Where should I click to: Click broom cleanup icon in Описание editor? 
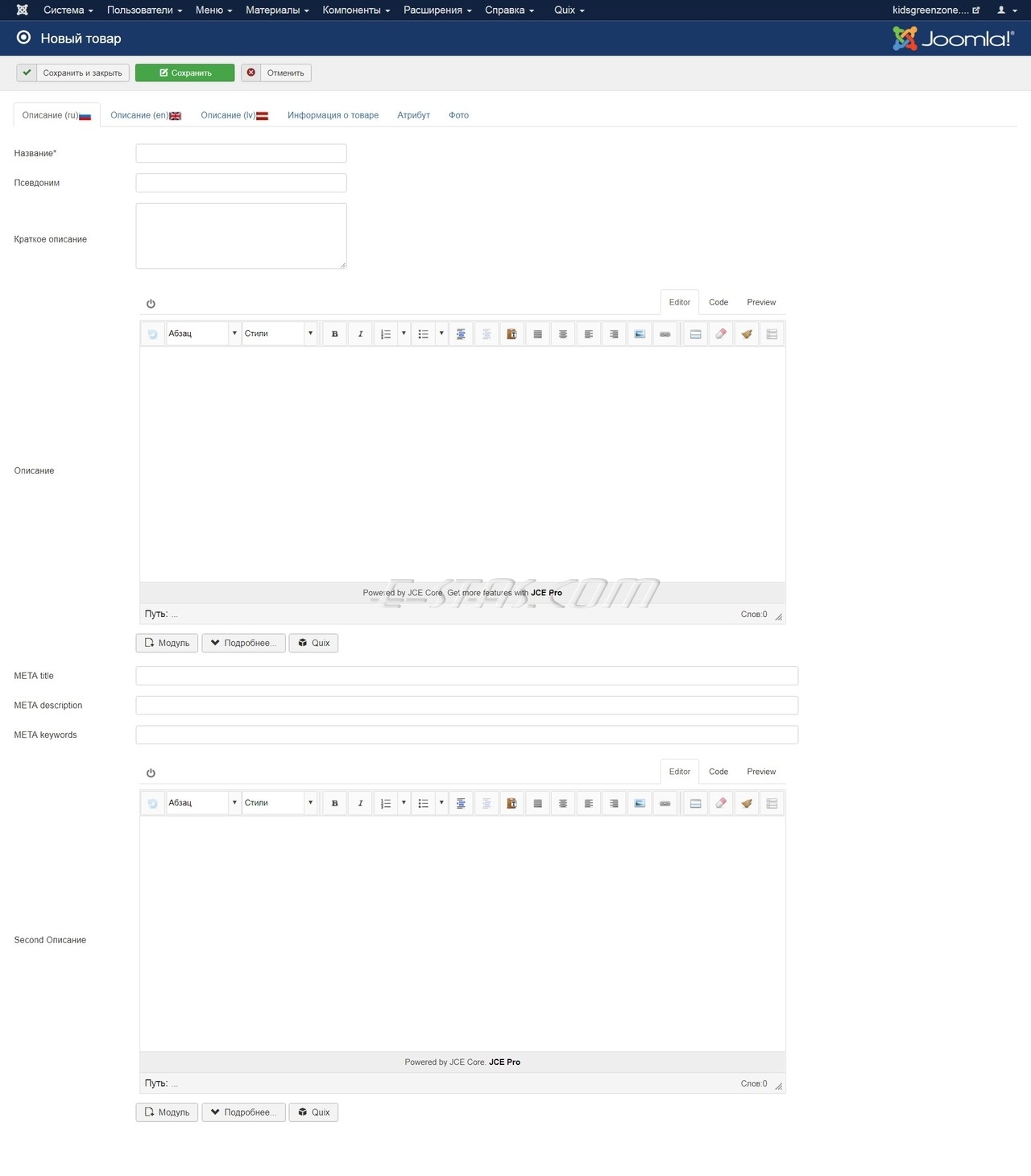747,333
